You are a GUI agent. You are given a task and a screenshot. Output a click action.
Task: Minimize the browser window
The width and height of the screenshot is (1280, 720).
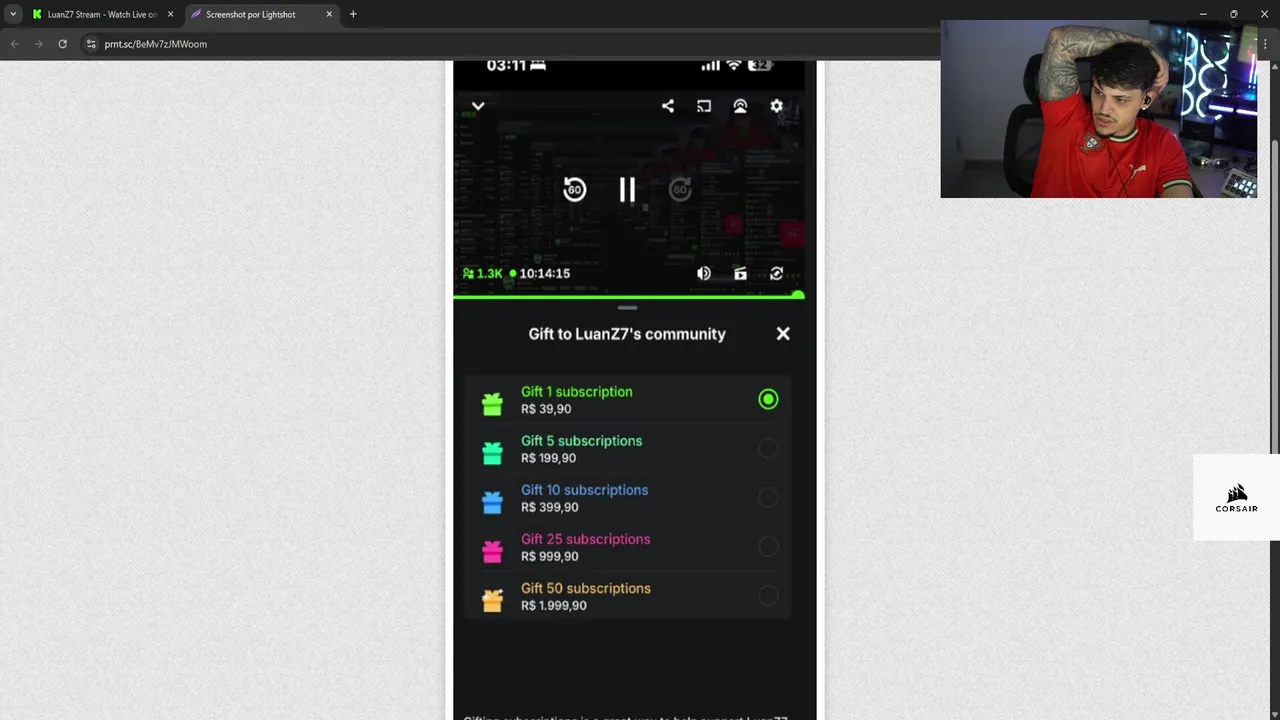click(1203, 14)
